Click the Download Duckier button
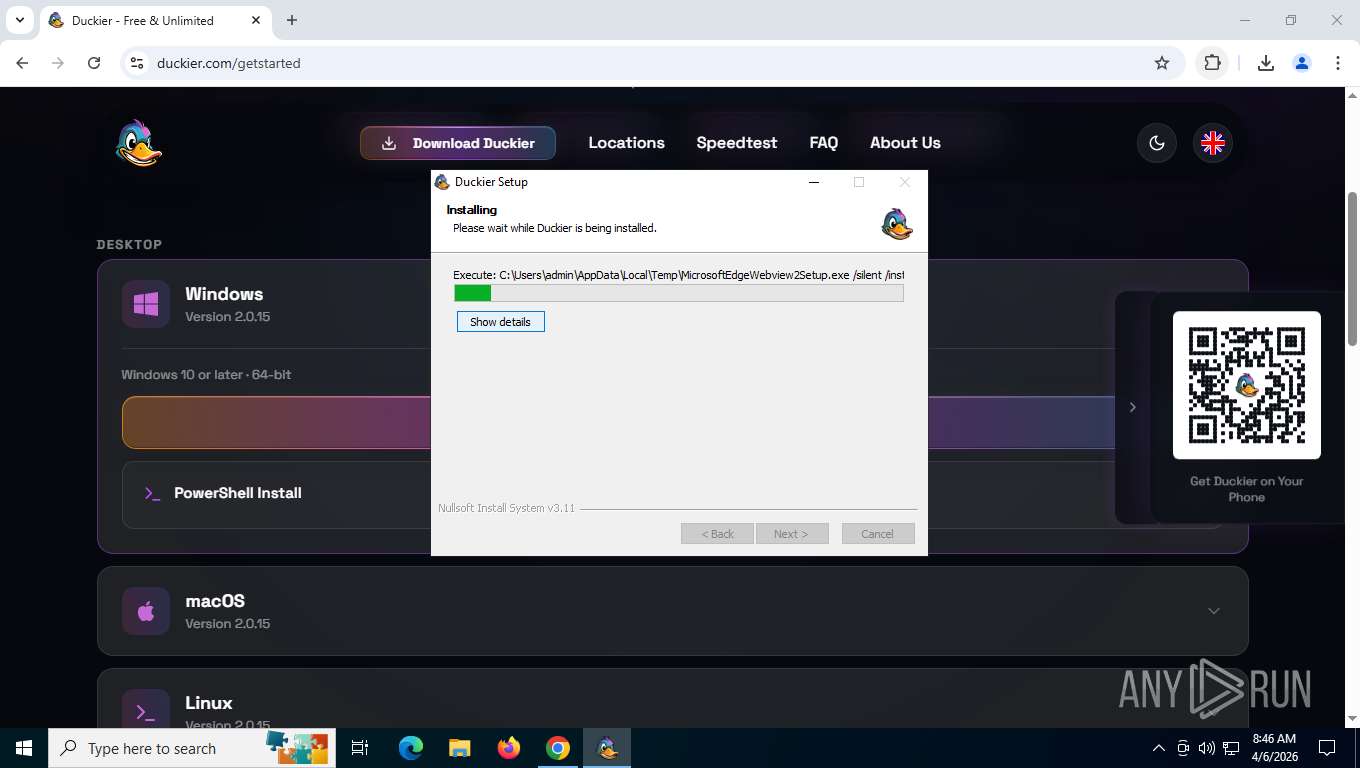Image resolution: width=1360 pixels, height=768 pixels. [x=458, y=143]
